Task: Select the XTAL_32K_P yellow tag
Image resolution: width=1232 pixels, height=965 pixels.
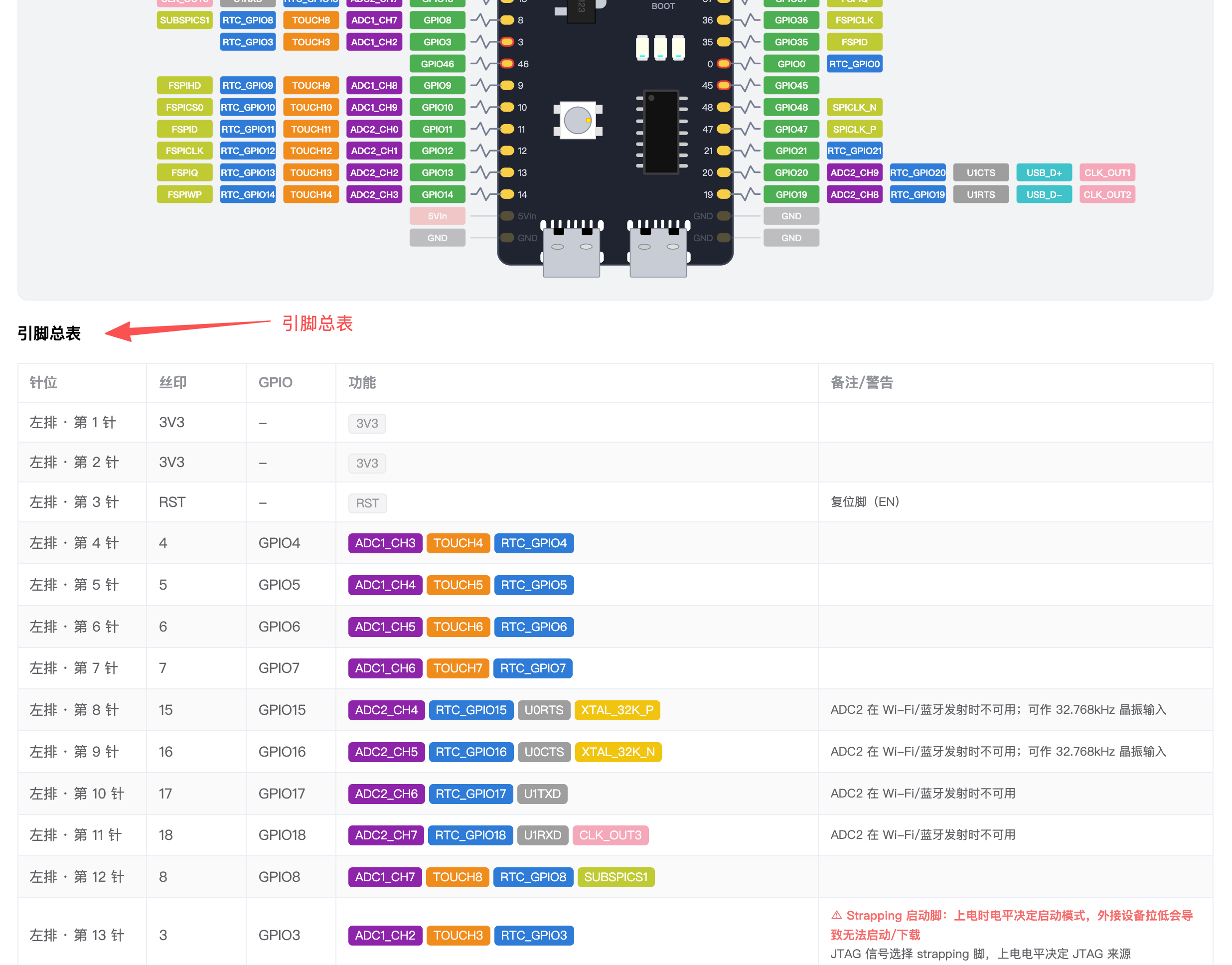Action: pos(617,710)
